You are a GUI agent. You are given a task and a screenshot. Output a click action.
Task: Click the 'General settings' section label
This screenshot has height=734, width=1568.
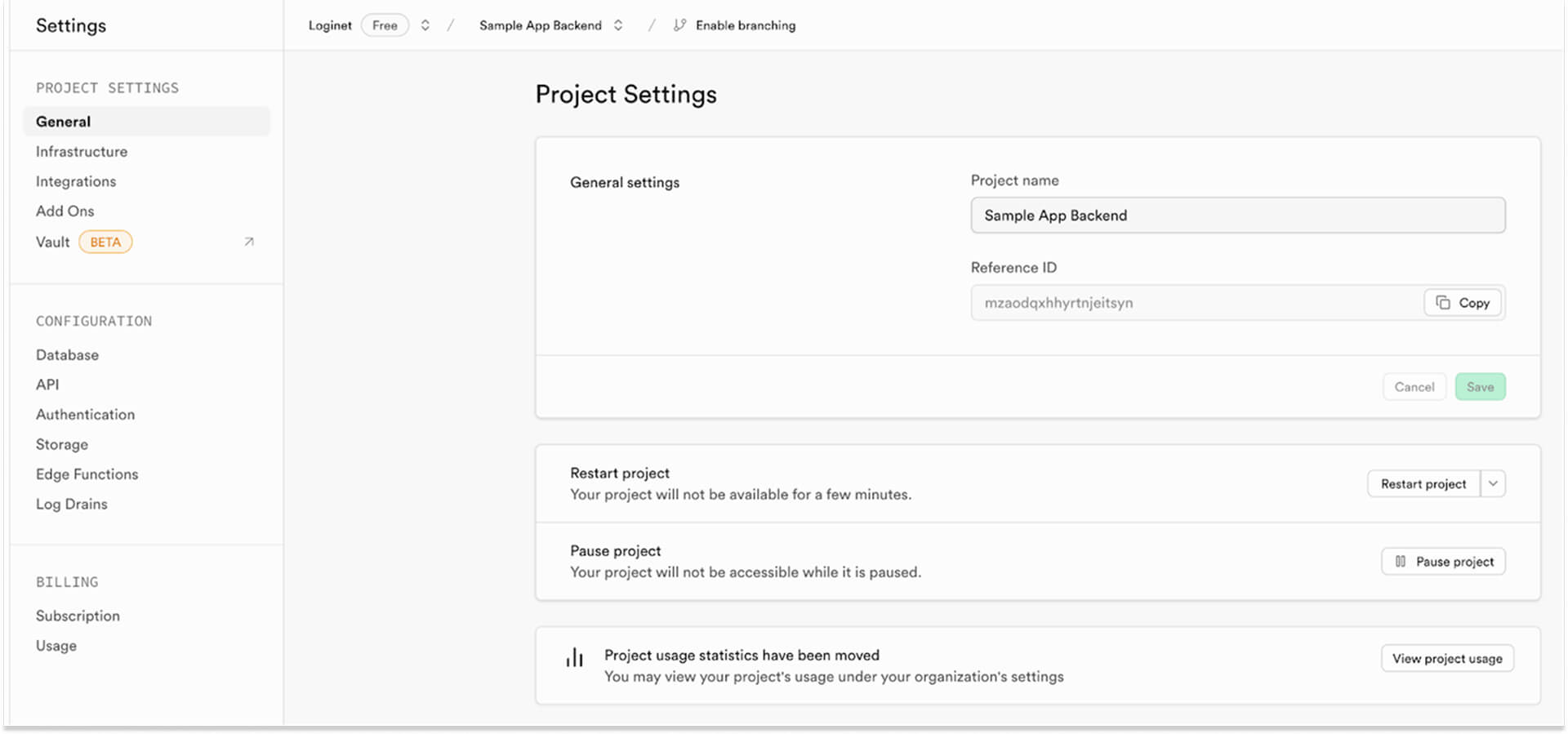(x=625, y=183)
